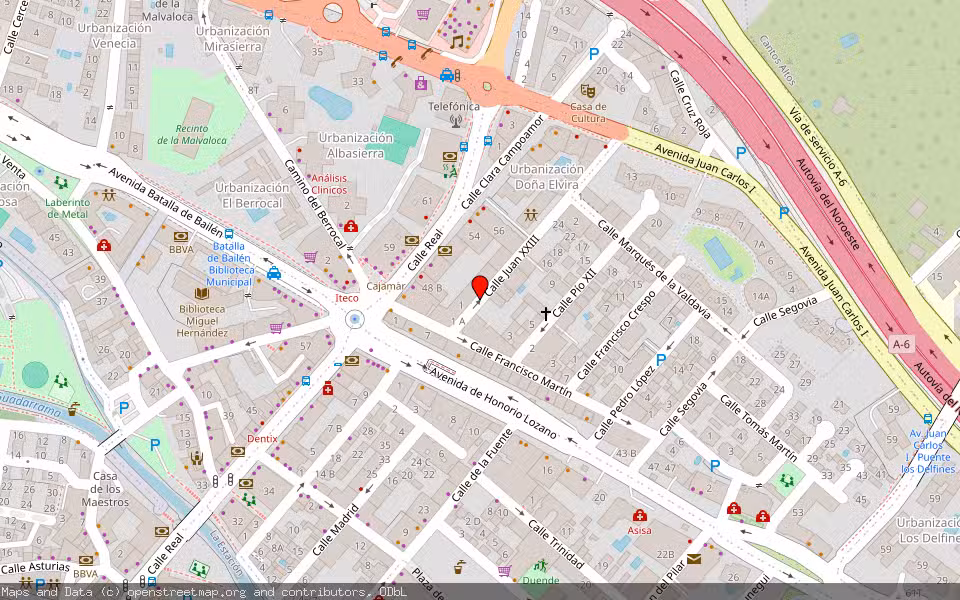Click the parking P icon near Calle Pedro López
Viewport: 960px width, 600px height.
(x=661, y=360)
